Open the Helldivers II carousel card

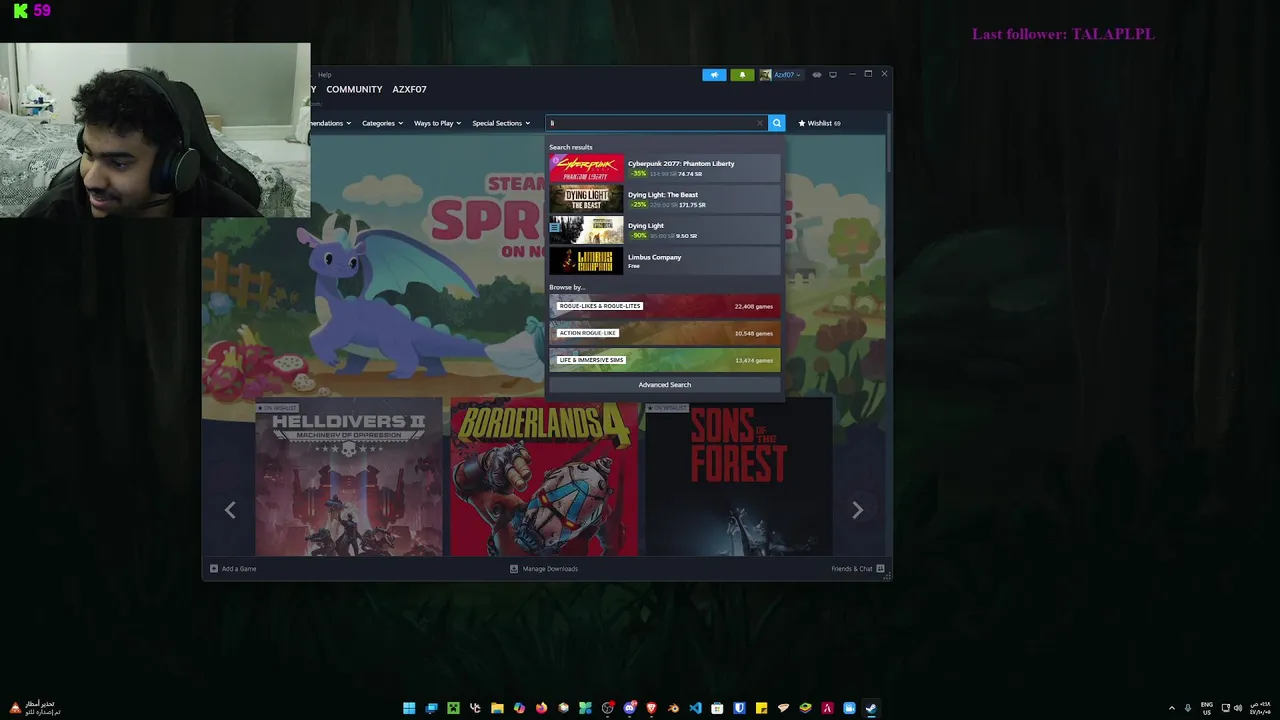coord(348,477)
